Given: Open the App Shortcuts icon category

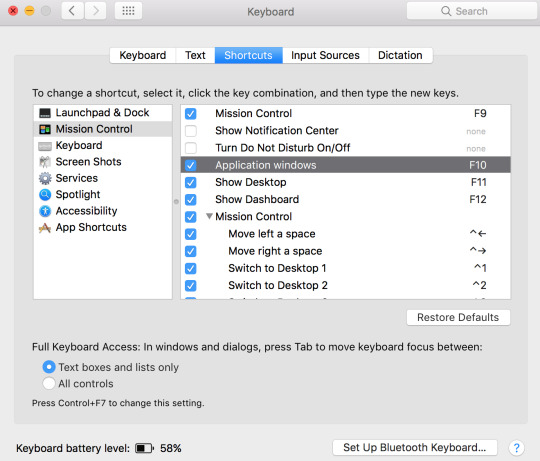Looking at the screenshot, I should (45, 228).
